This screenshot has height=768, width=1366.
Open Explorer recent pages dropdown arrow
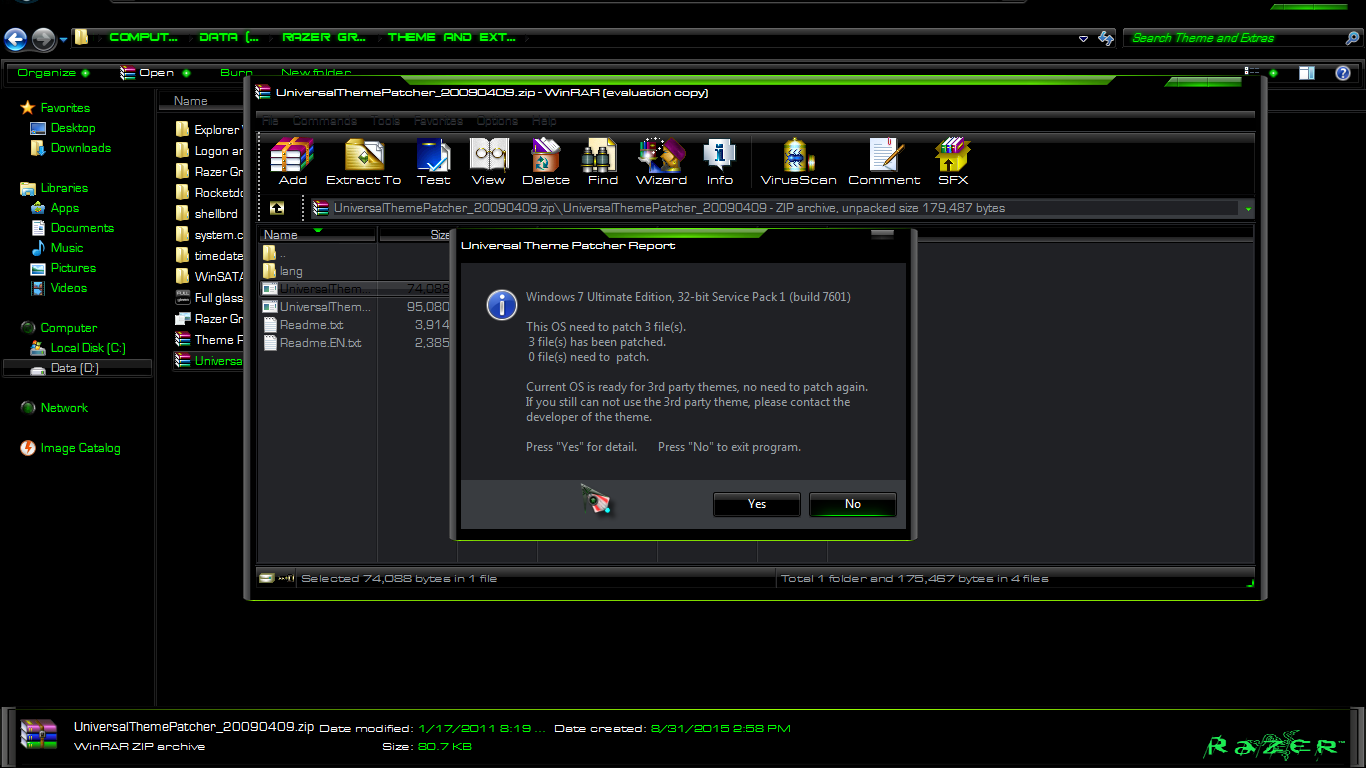(64, 39)
